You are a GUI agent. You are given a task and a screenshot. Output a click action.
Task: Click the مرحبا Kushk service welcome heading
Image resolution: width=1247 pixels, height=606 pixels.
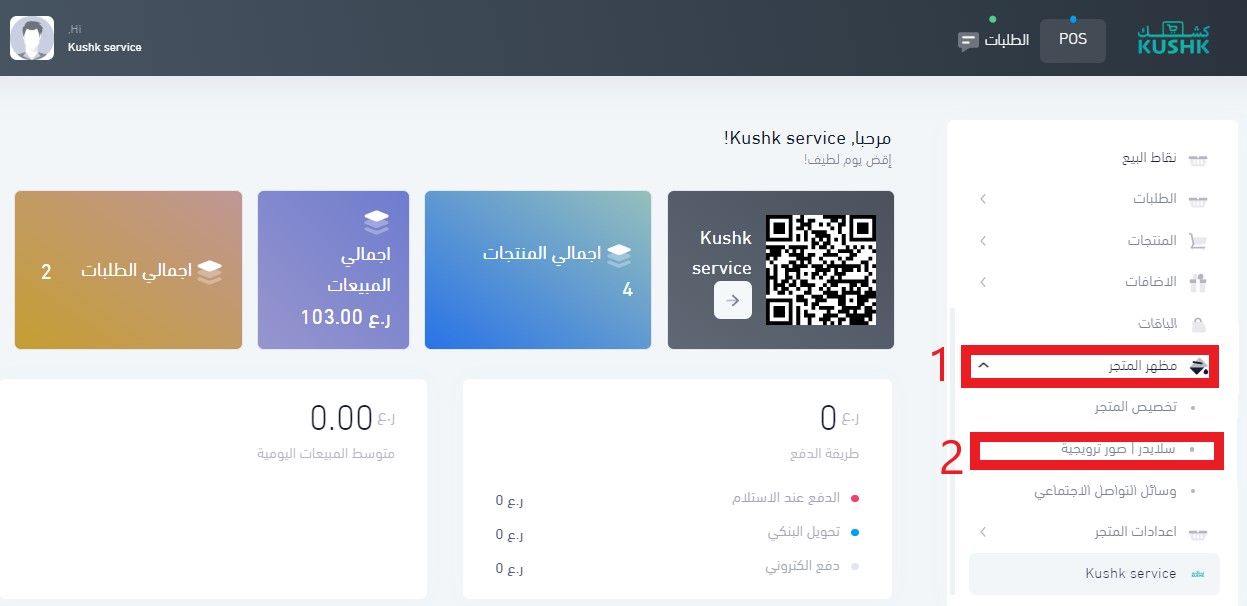808,138
